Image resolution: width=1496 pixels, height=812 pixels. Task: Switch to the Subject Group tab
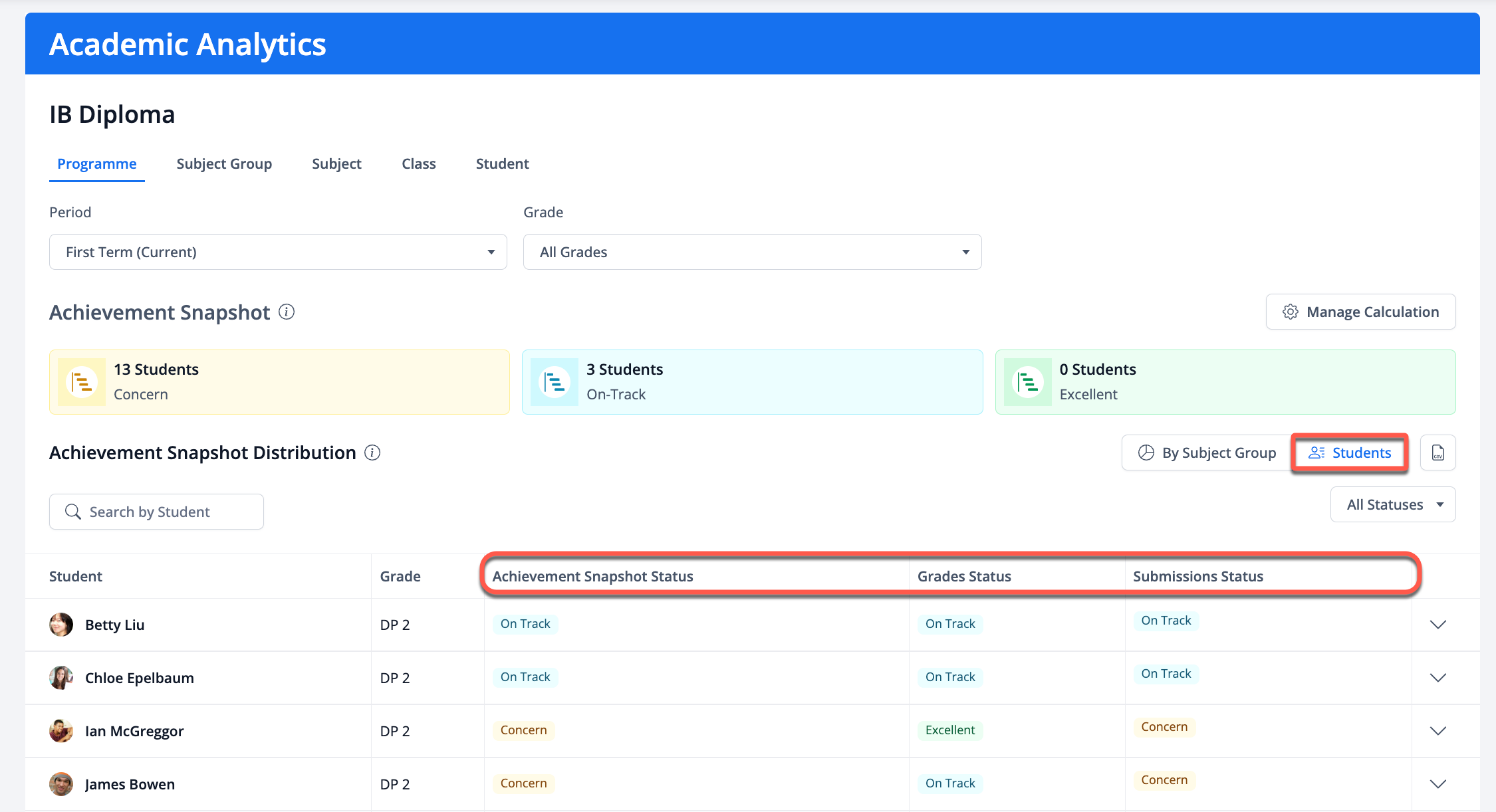tap(224, 163)
